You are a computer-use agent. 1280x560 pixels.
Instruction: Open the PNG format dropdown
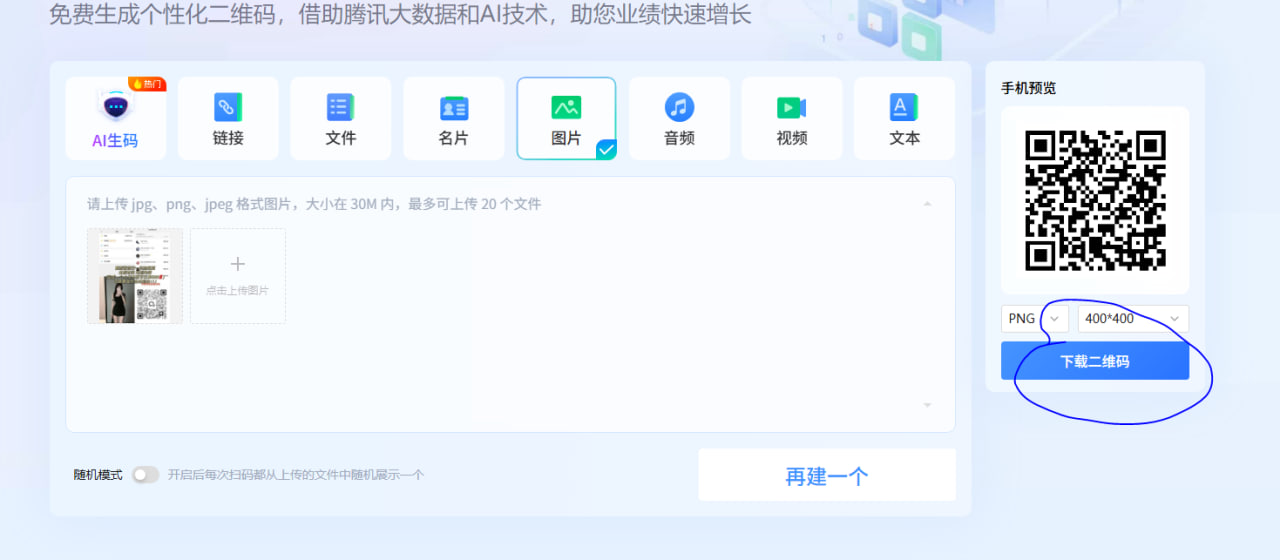coord(1035,319)
